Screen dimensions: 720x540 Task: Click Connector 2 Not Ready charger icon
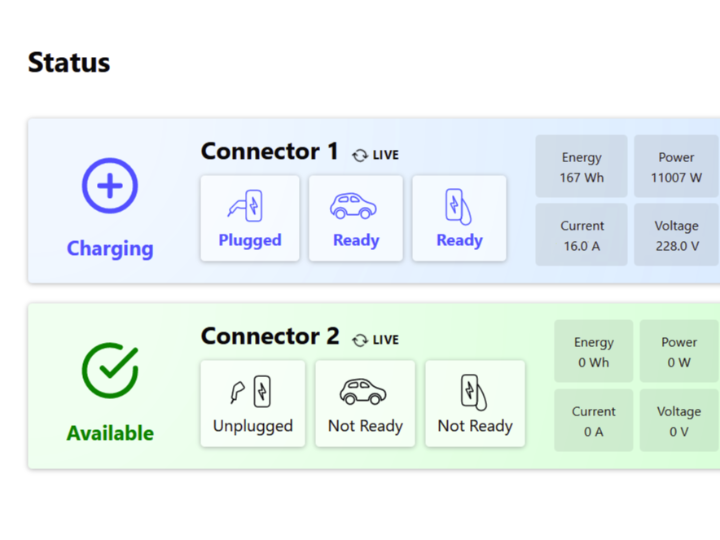click(474, 391)
